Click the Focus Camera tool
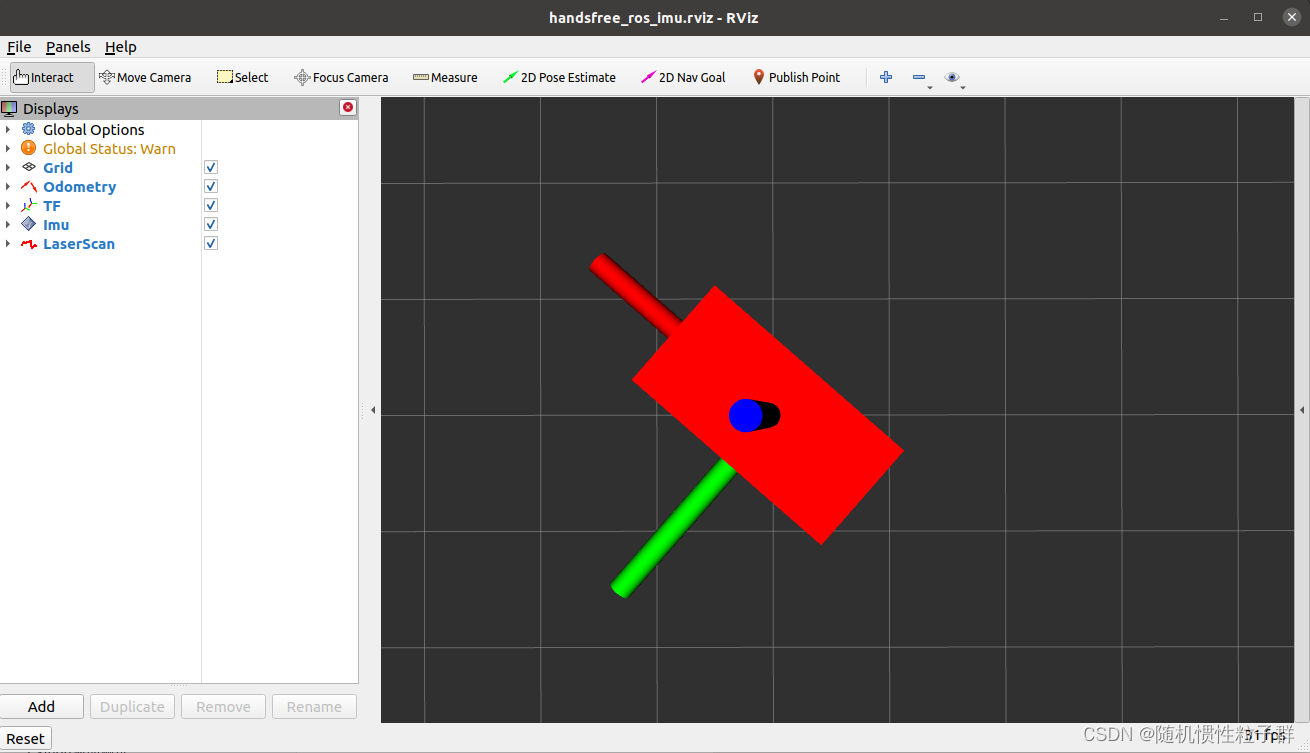The height and width of the screenshot is (753, 1310). pos(341,77)
